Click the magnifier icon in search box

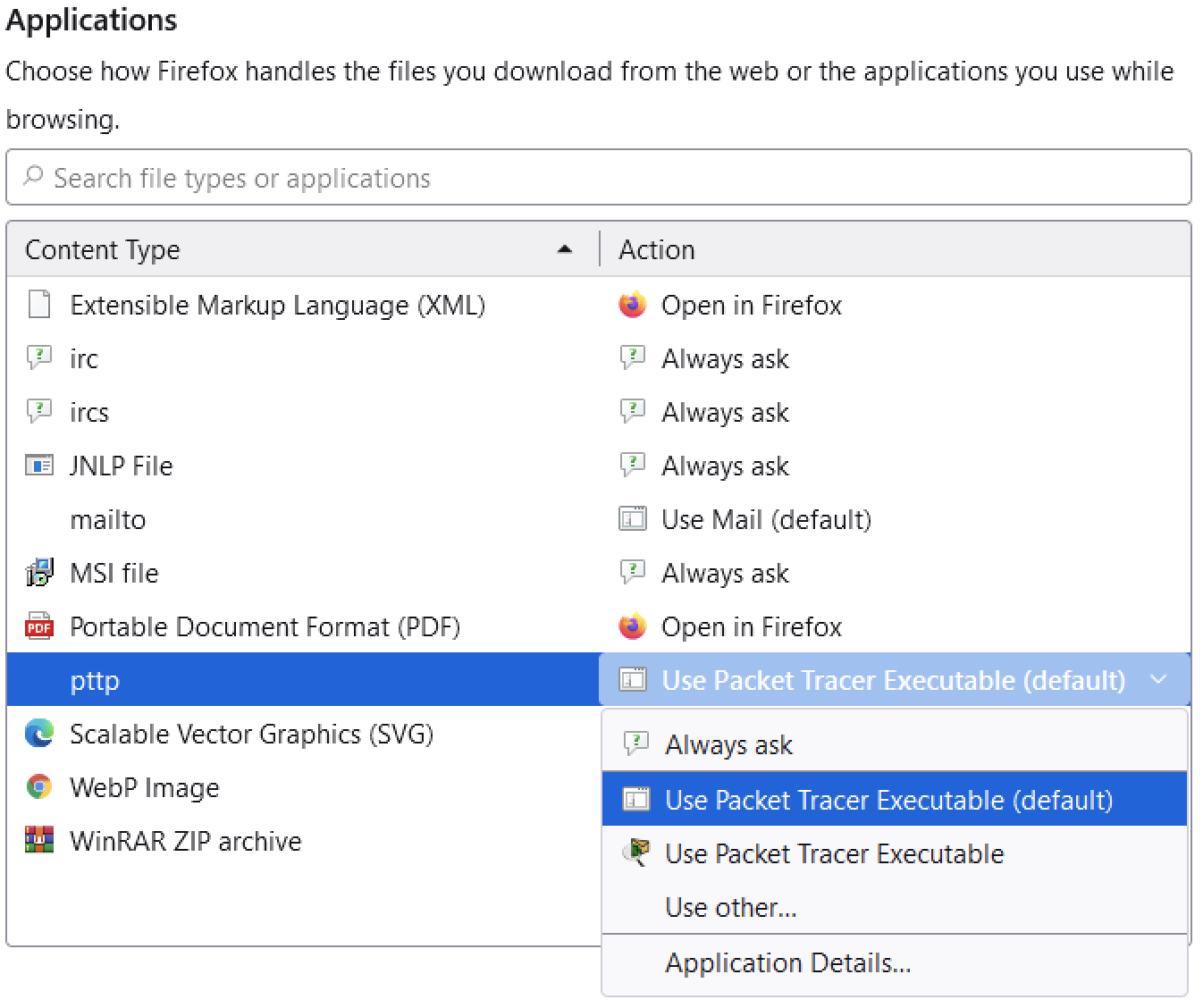(33, 177)
